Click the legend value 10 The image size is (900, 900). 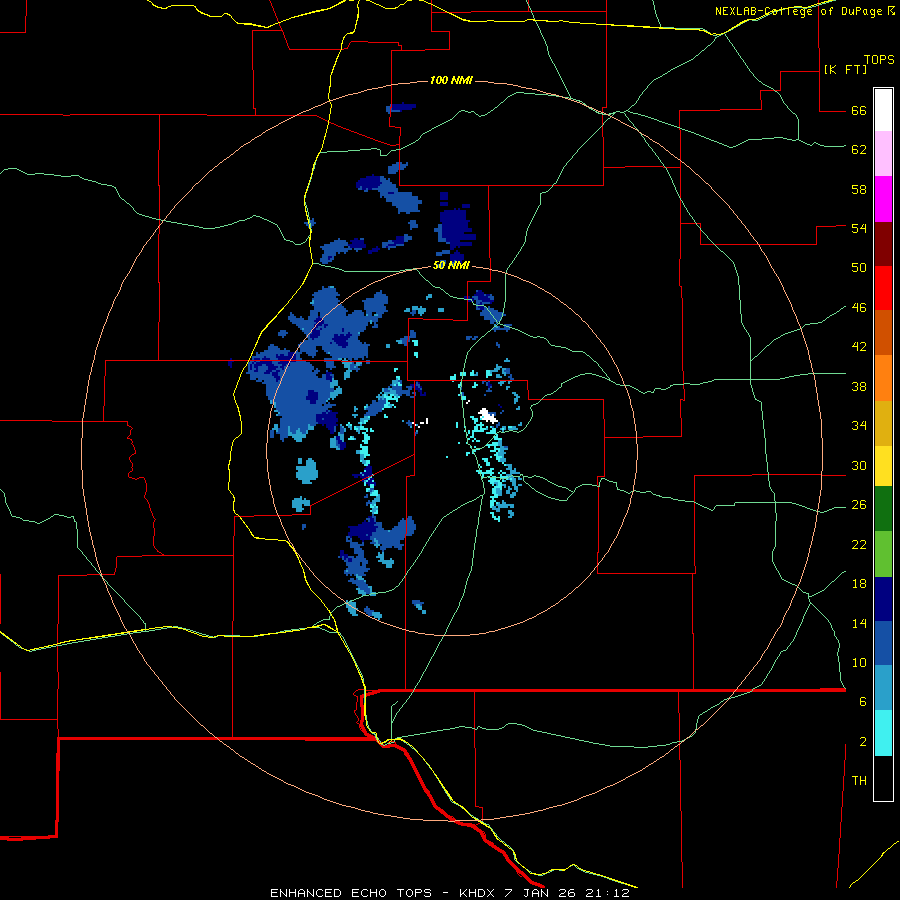859,663
